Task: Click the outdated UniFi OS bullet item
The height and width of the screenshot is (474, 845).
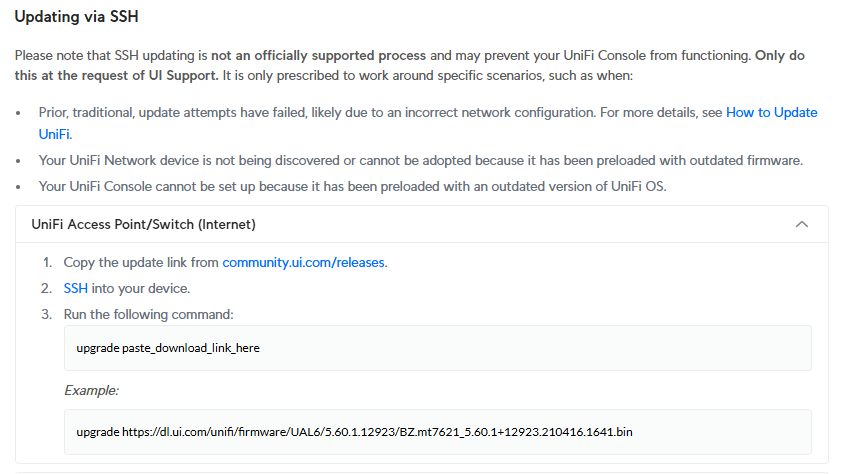Action: pos(352,186)
